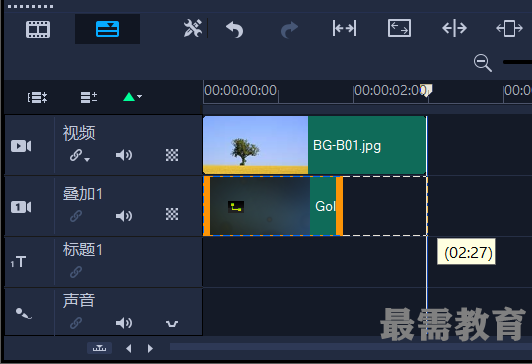
Task: Click the 视频 track label
Action: coord(79,133)
